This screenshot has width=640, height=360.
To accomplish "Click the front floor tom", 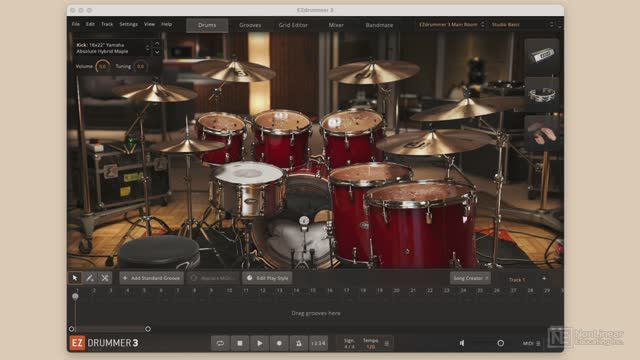I will (420, 224).
